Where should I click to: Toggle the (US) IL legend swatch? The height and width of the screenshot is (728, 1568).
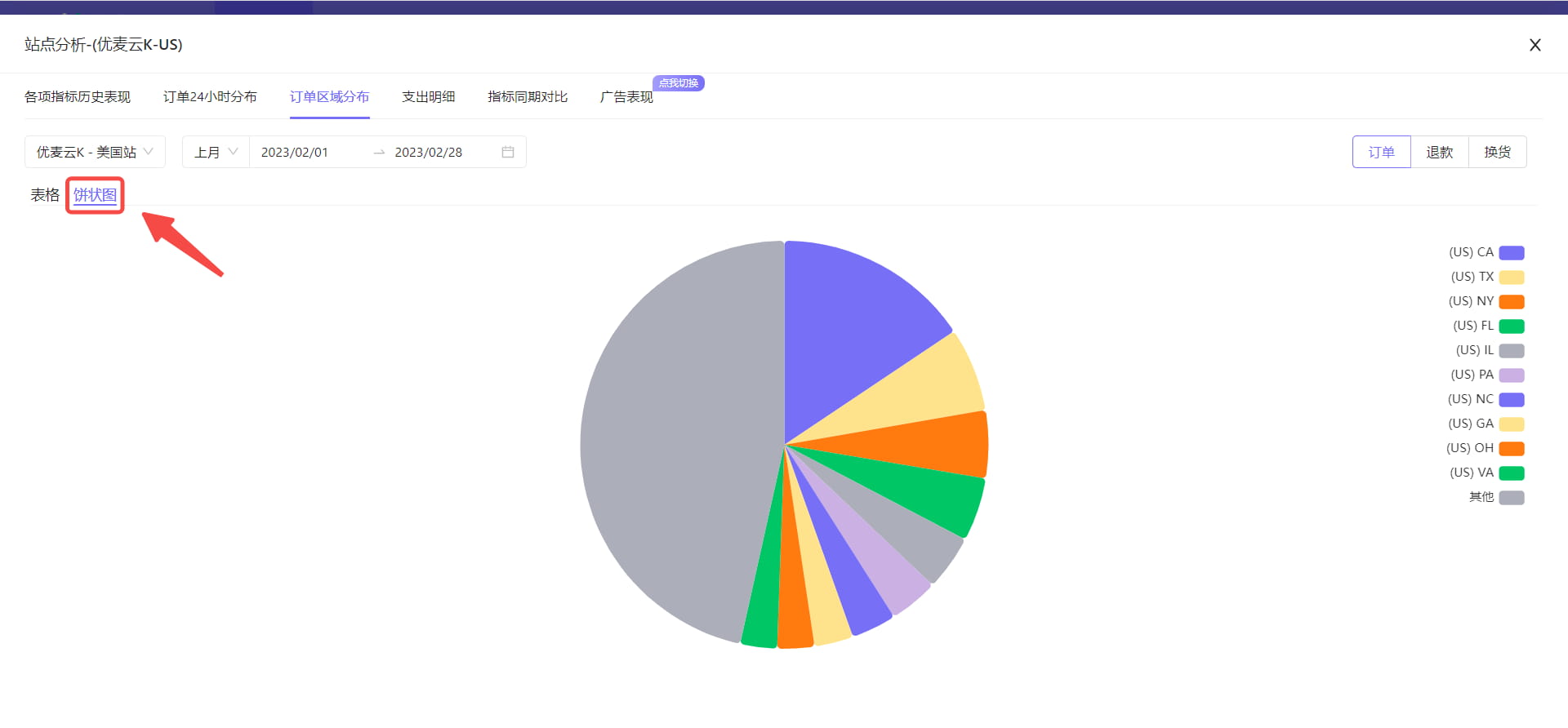1512,351
